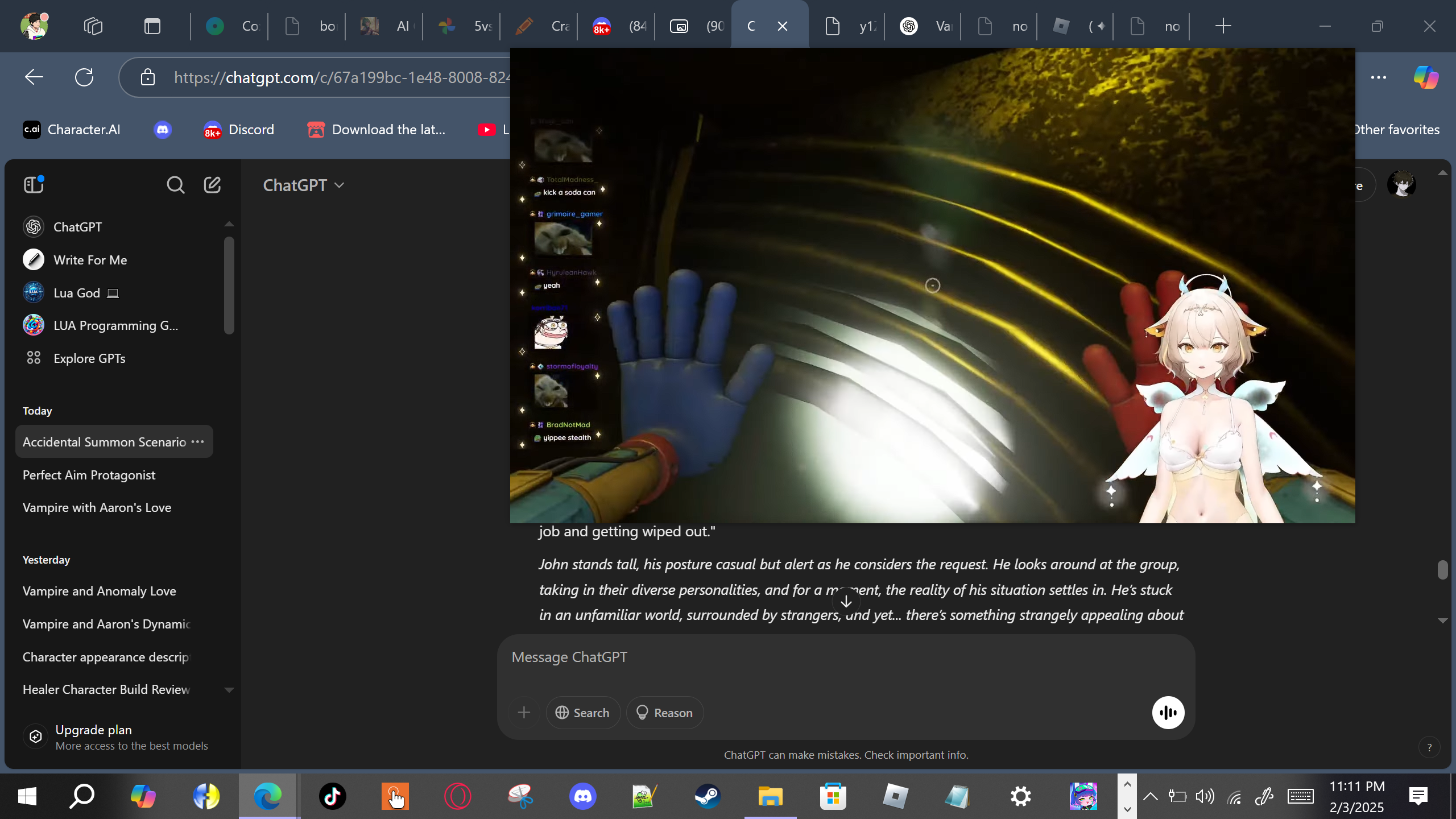Viewport: 1456px width, 819px height.
Task: Refresh the current page
Action: [84, 77]
